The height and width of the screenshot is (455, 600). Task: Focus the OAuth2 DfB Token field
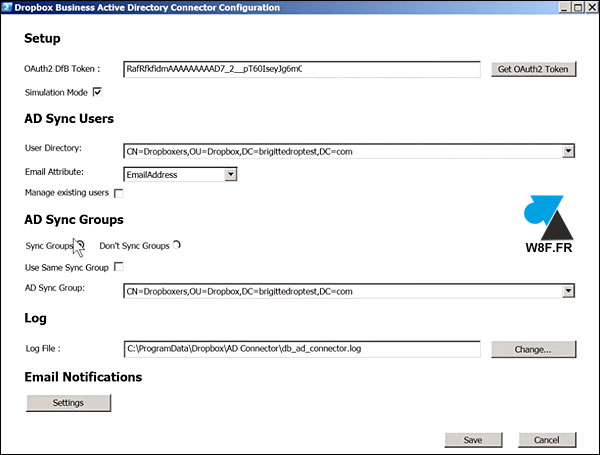tap(302, 69)
